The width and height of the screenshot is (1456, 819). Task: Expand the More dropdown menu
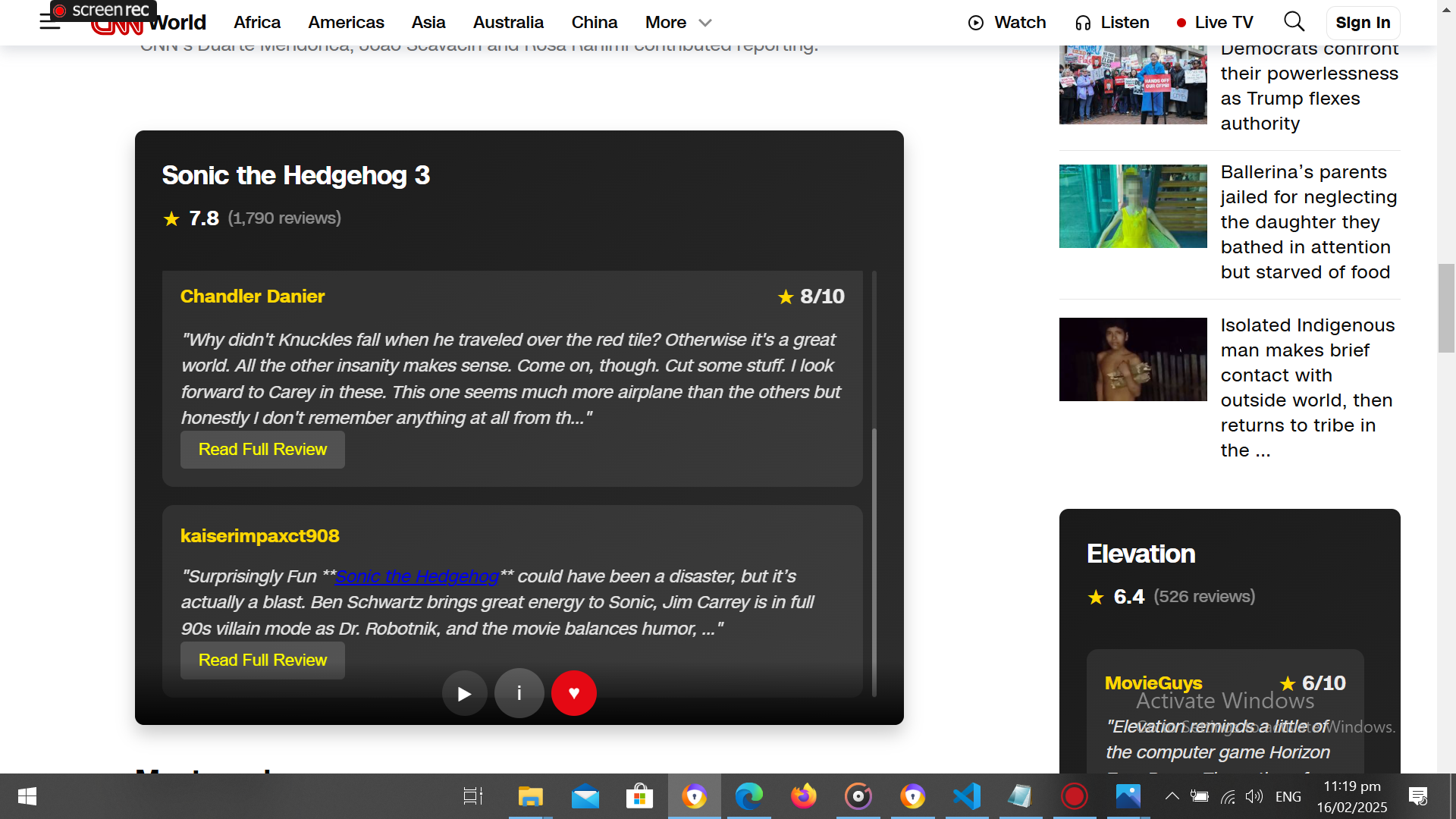click(x=678, y=23)
